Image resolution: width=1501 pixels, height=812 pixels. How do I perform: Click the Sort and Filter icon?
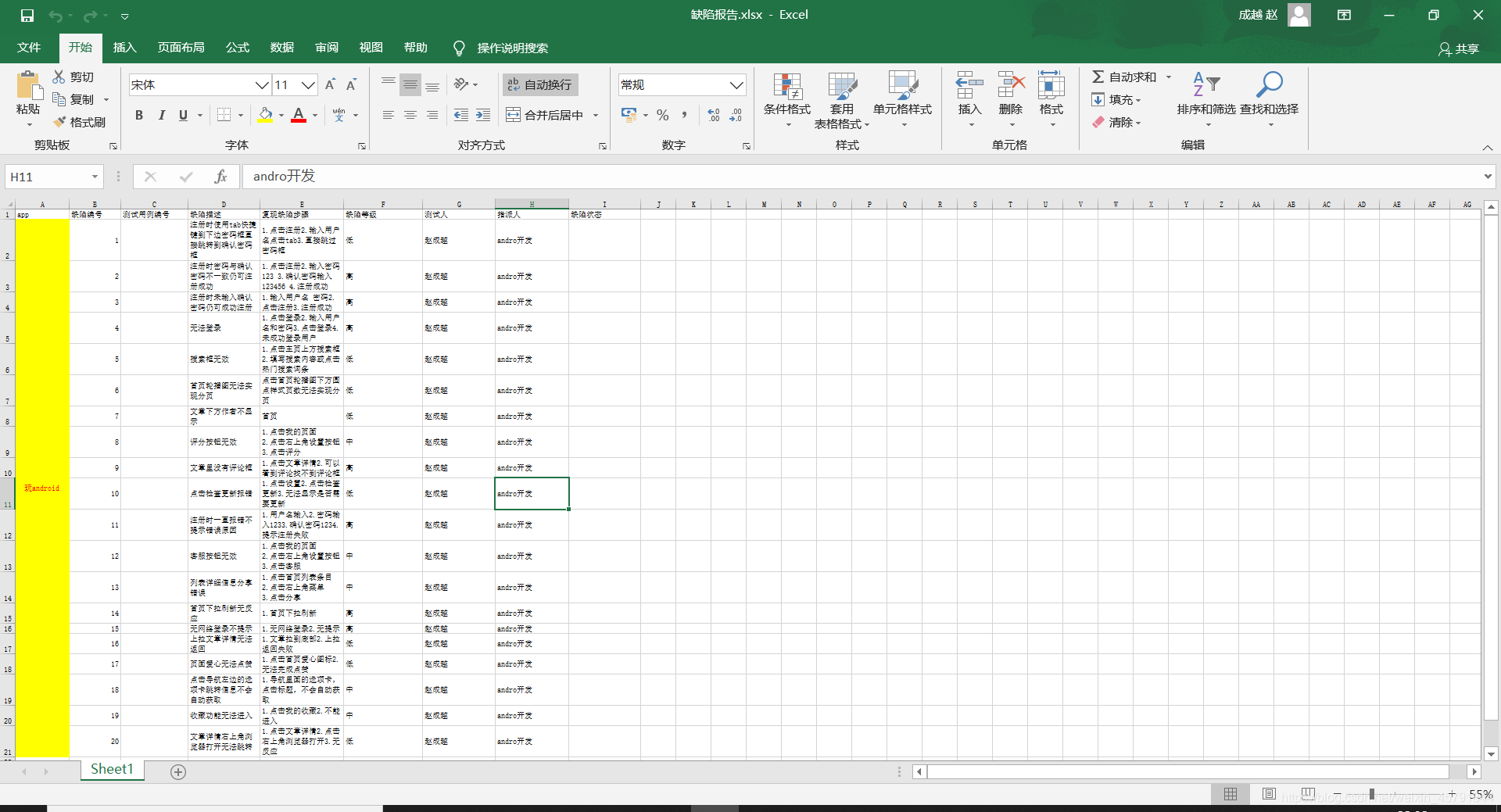[x=1206, y=84]
